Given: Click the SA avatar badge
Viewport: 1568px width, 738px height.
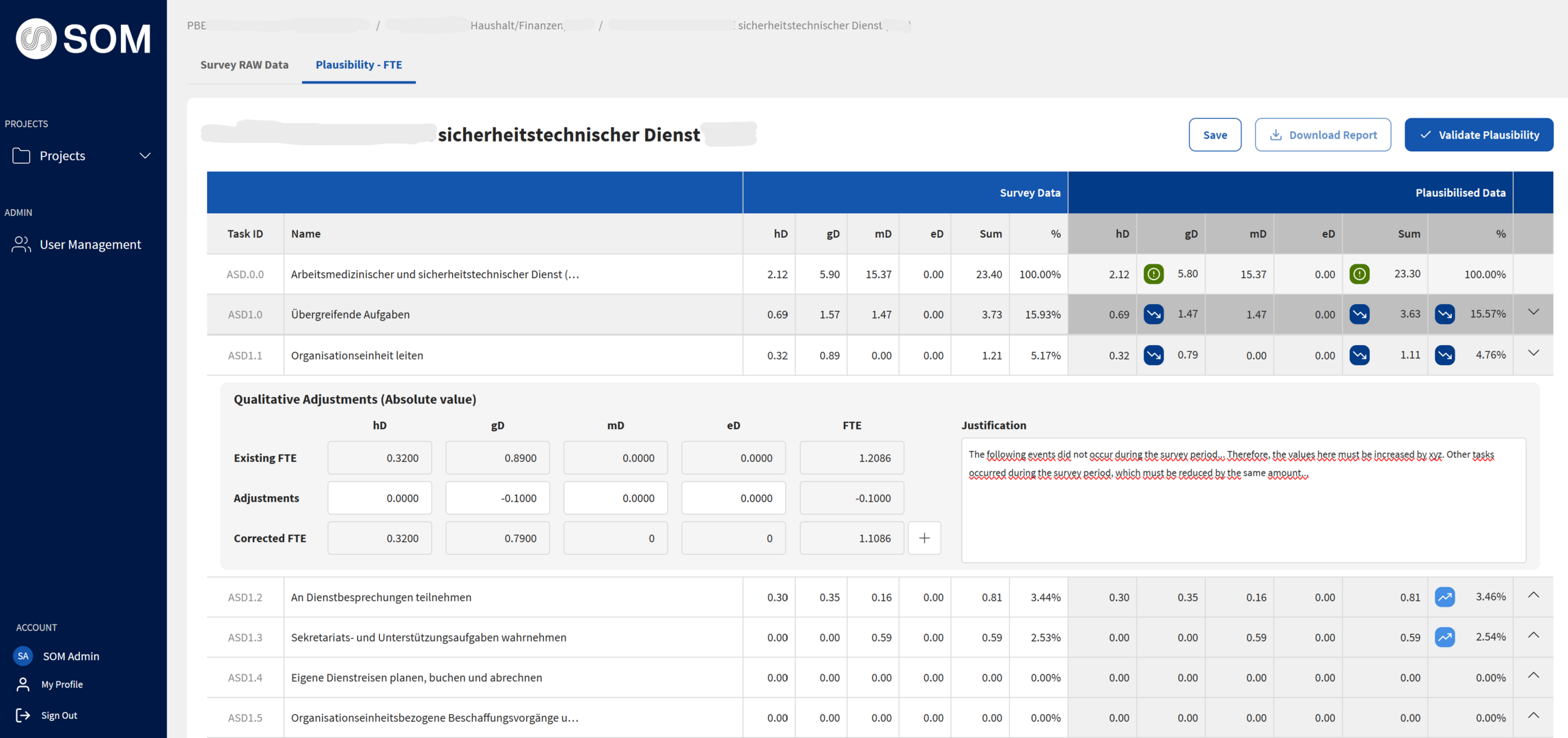Looking at the screenshot, I should coord(23,656).
